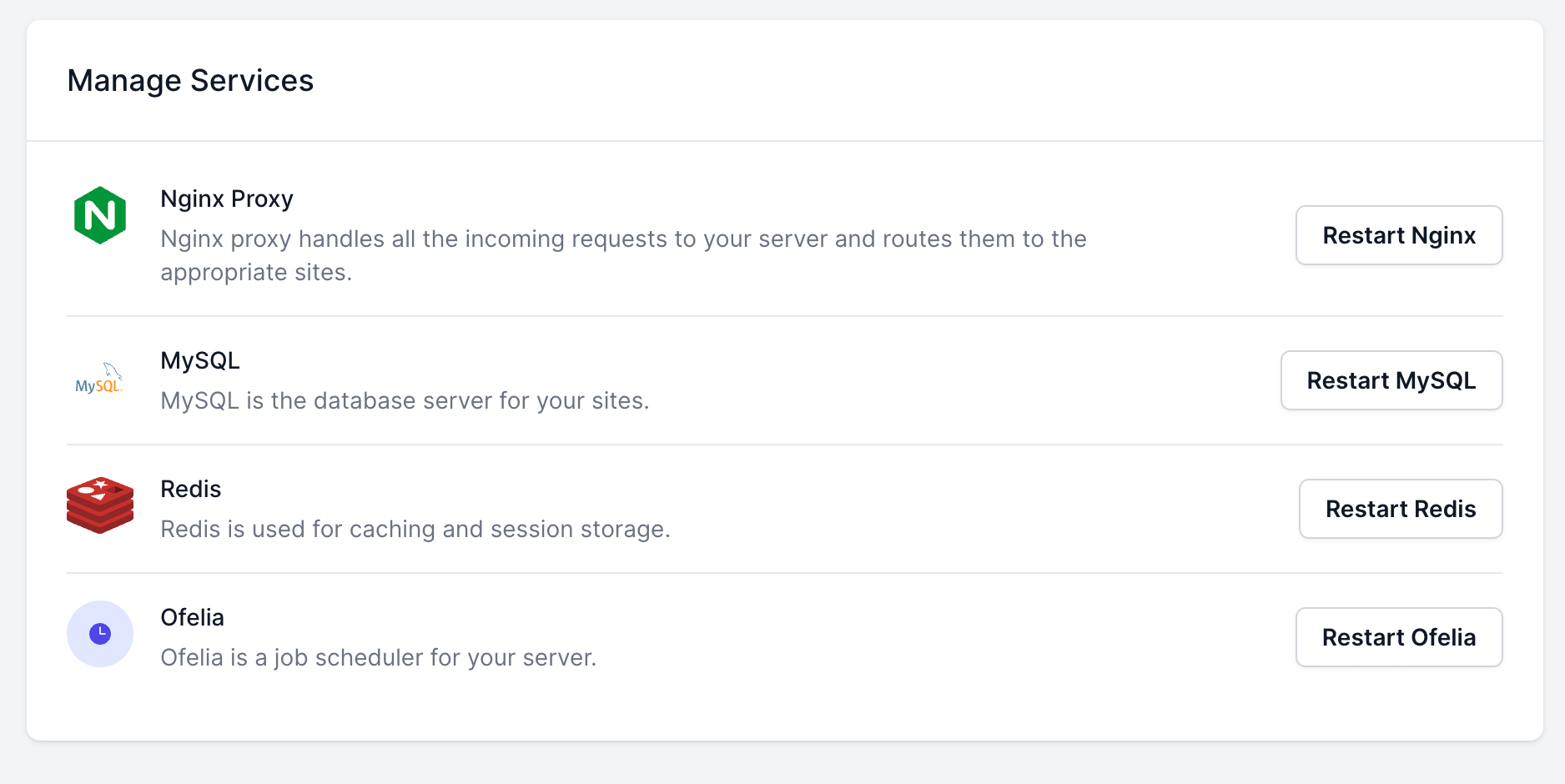Click 'MySQL is the database server' description

(x=405, y=400)
